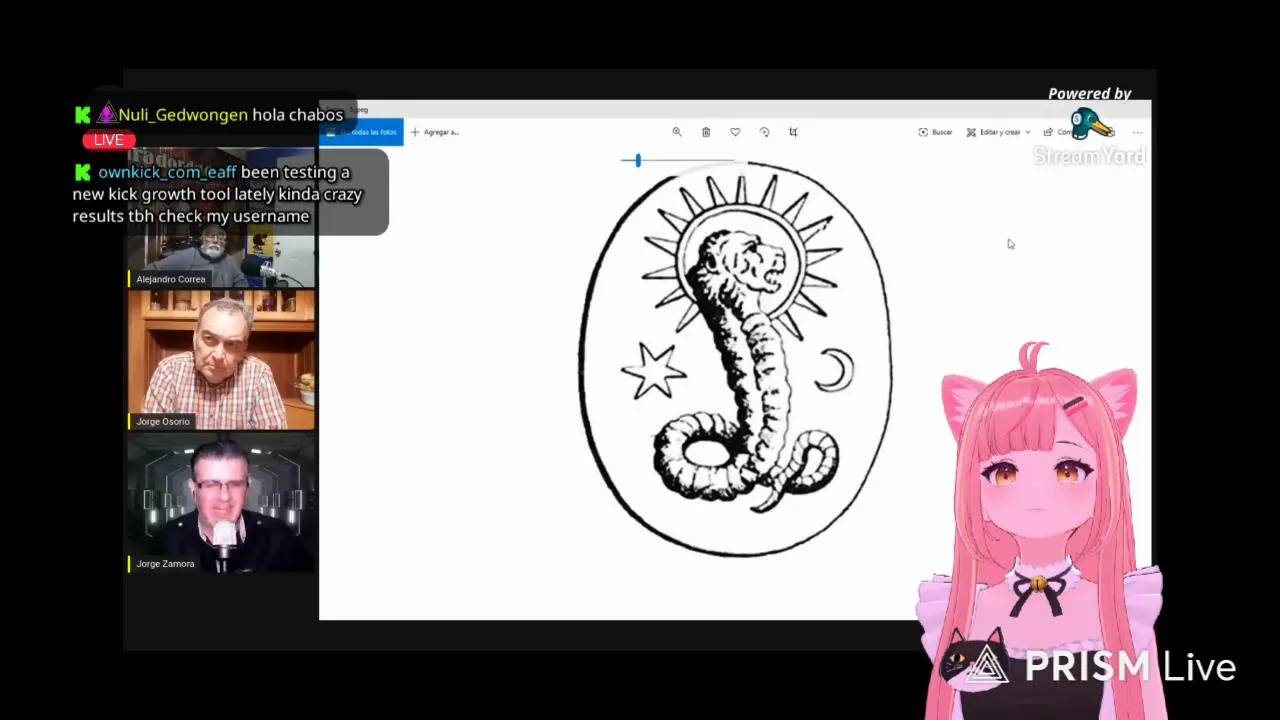Click the green Kick icon beside ownkick_com_eaff
This screenshot has width=1280, height=720.
coord(83,172)
